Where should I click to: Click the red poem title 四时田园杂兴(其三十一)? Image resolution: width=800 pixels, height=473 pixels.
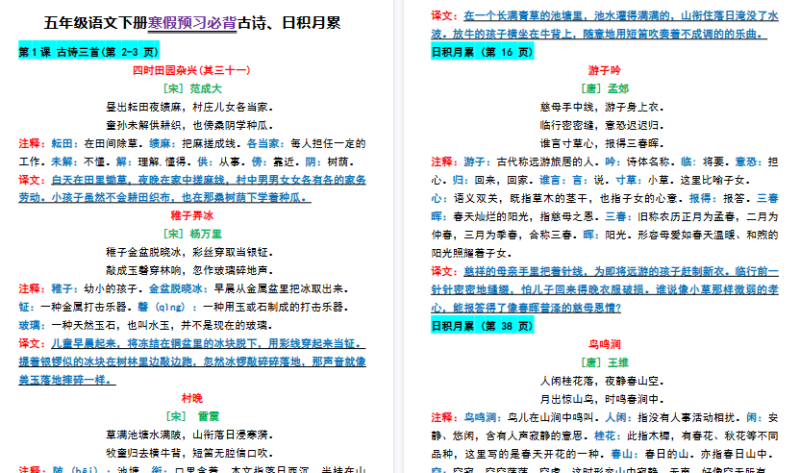[191, 70]
